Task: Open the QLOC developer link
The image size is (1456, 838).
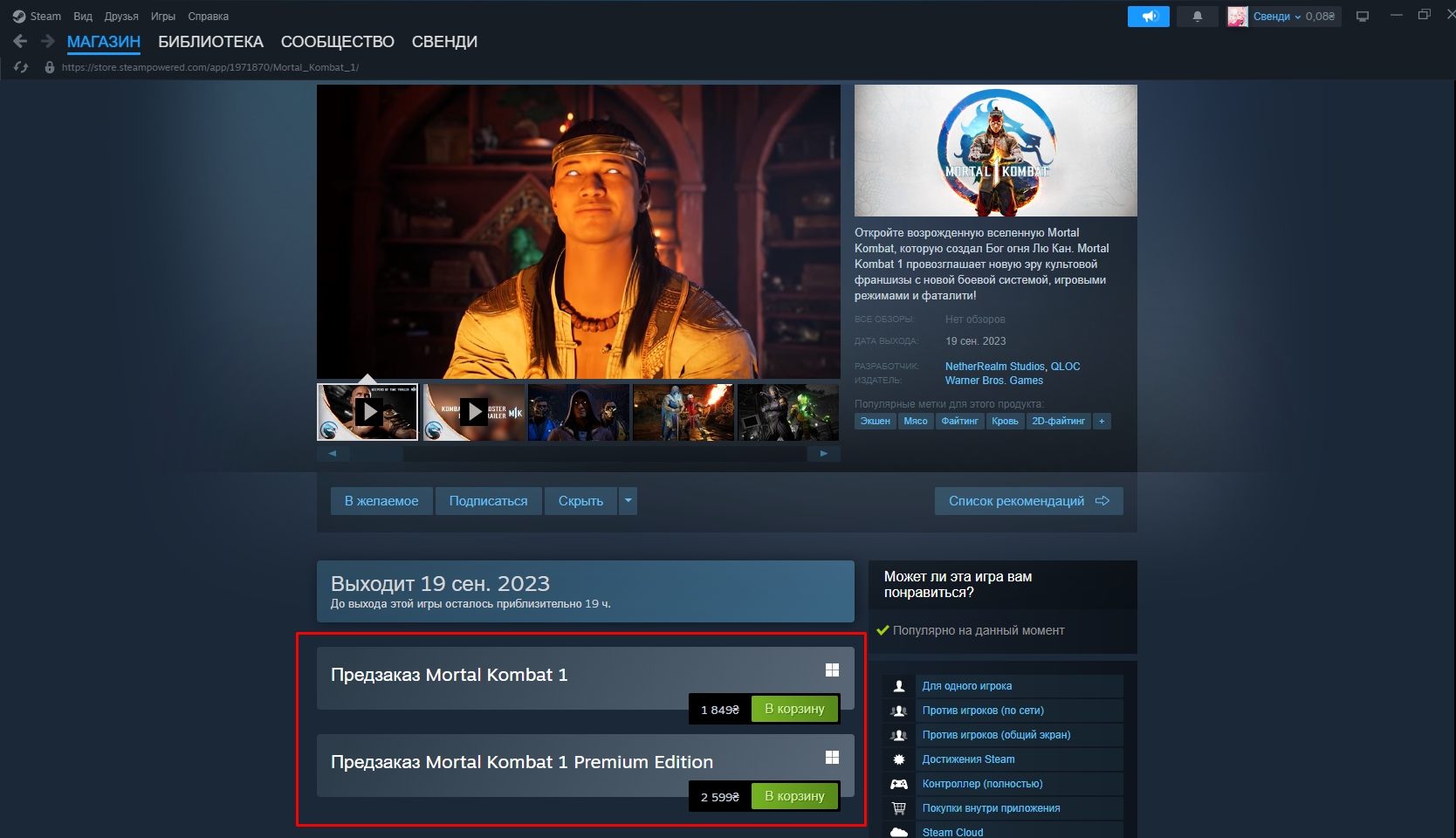Action: pyautogui.click(x=1066, y=367)
